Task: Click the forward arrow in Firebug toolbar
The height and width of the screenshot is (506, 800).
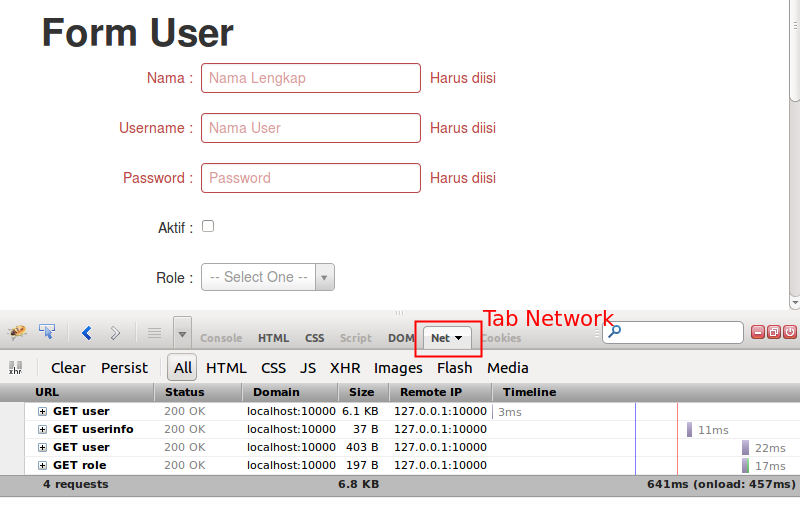Action: [115, 333]
